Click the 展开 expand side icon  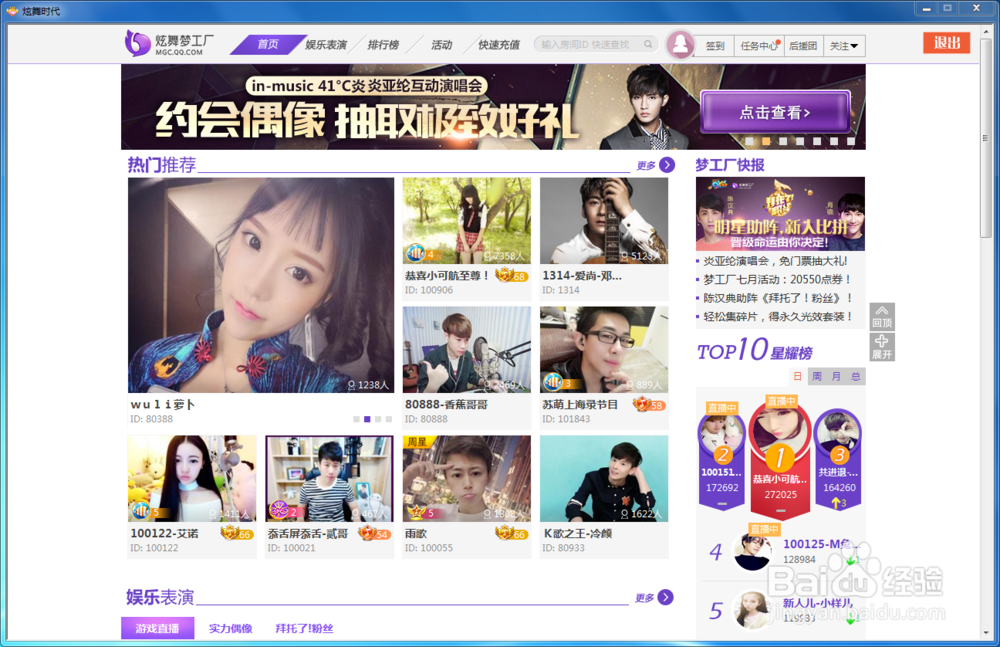(x=882, y=347)
